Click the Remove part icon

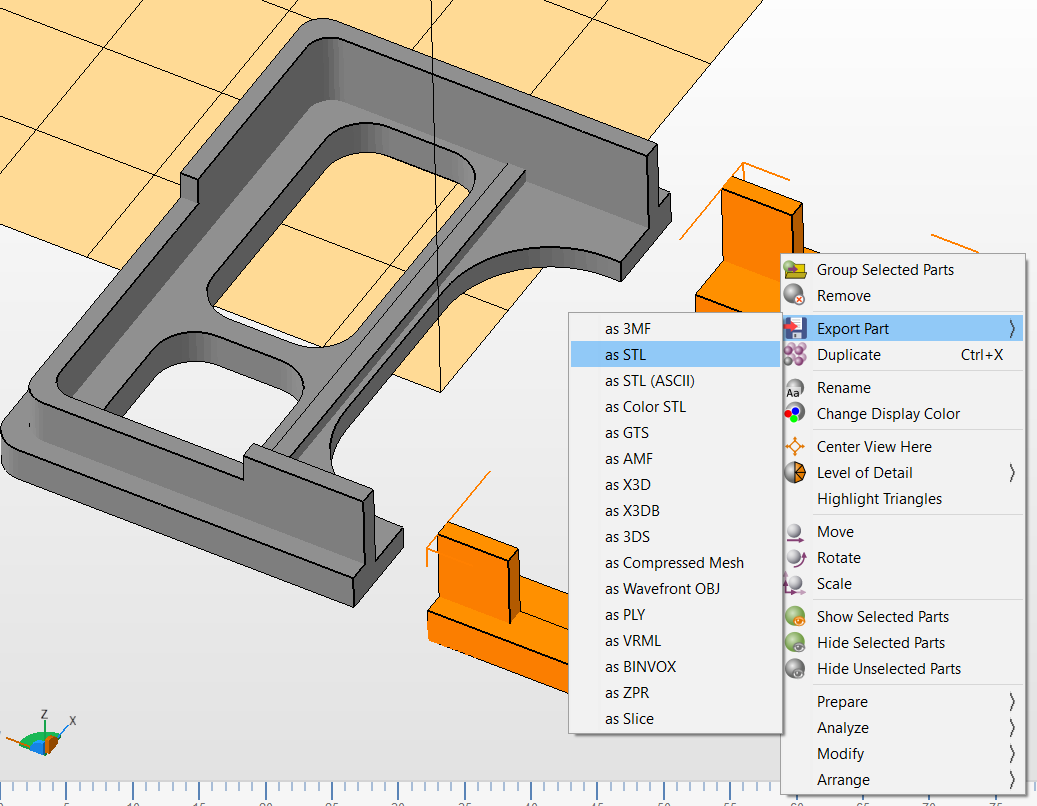(795, 296)
